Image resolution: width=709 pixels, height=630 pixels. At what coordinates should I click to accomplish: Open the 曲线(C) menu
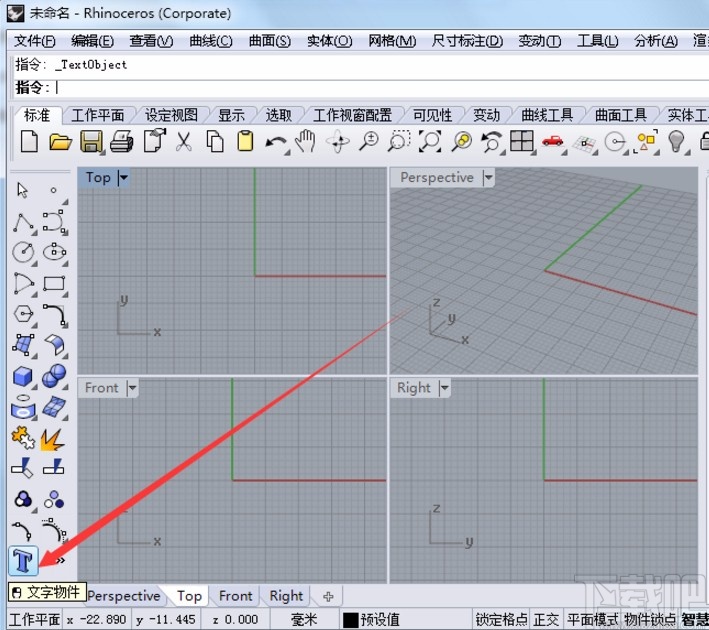pyautogui.click(x=211, y=41)
